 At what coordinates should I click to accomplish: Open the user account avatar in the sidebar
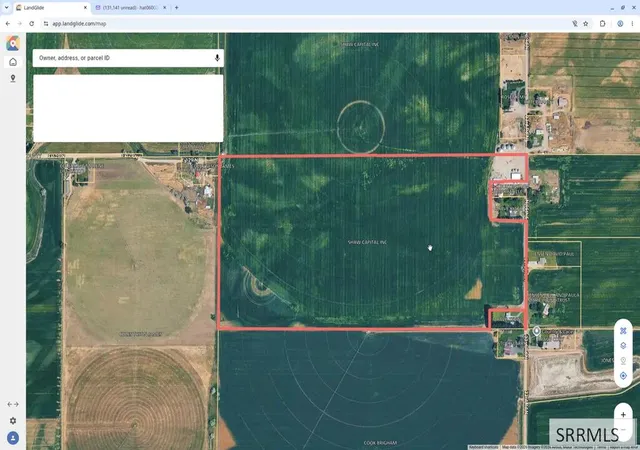[x=13, y=438]
